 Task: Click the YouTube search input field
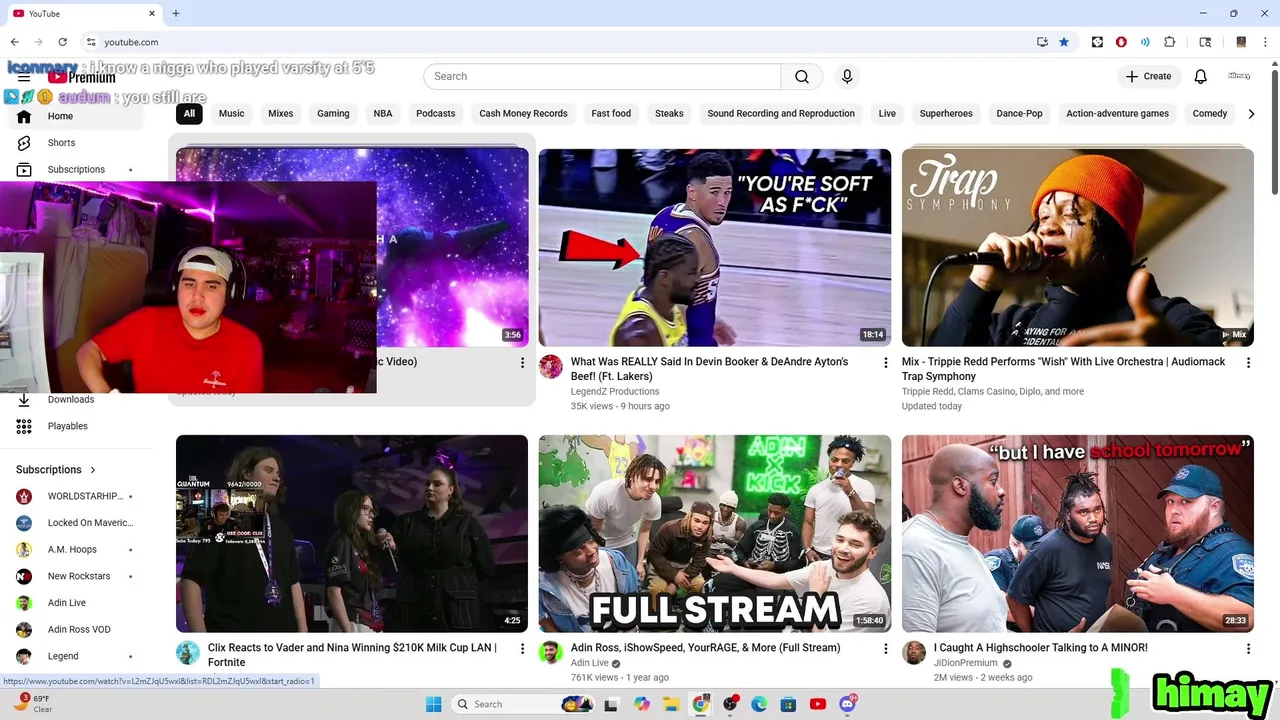tap(602, 76)
